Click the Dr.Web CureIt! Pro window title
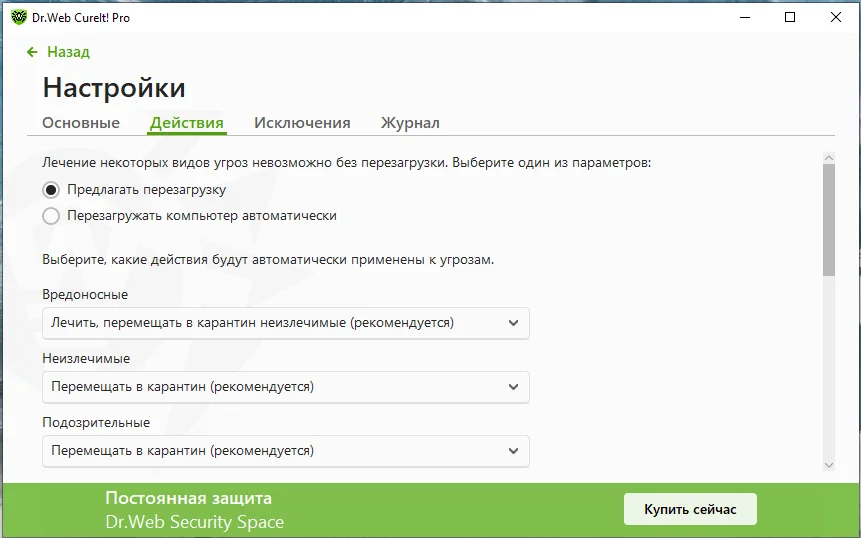 [81, 18]
